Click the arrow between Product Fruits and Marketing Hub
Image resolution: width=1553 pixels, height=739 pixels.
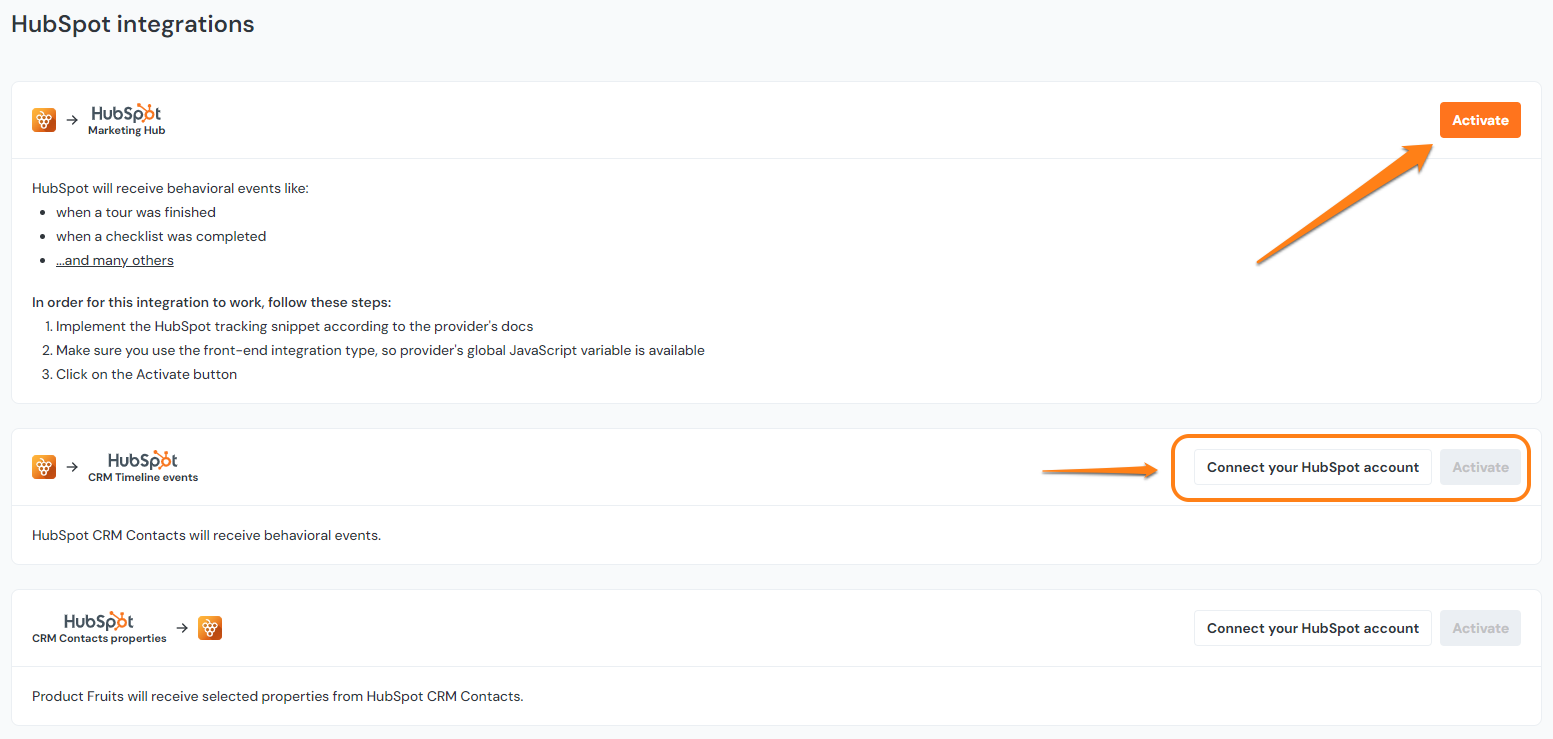[71, 119]
